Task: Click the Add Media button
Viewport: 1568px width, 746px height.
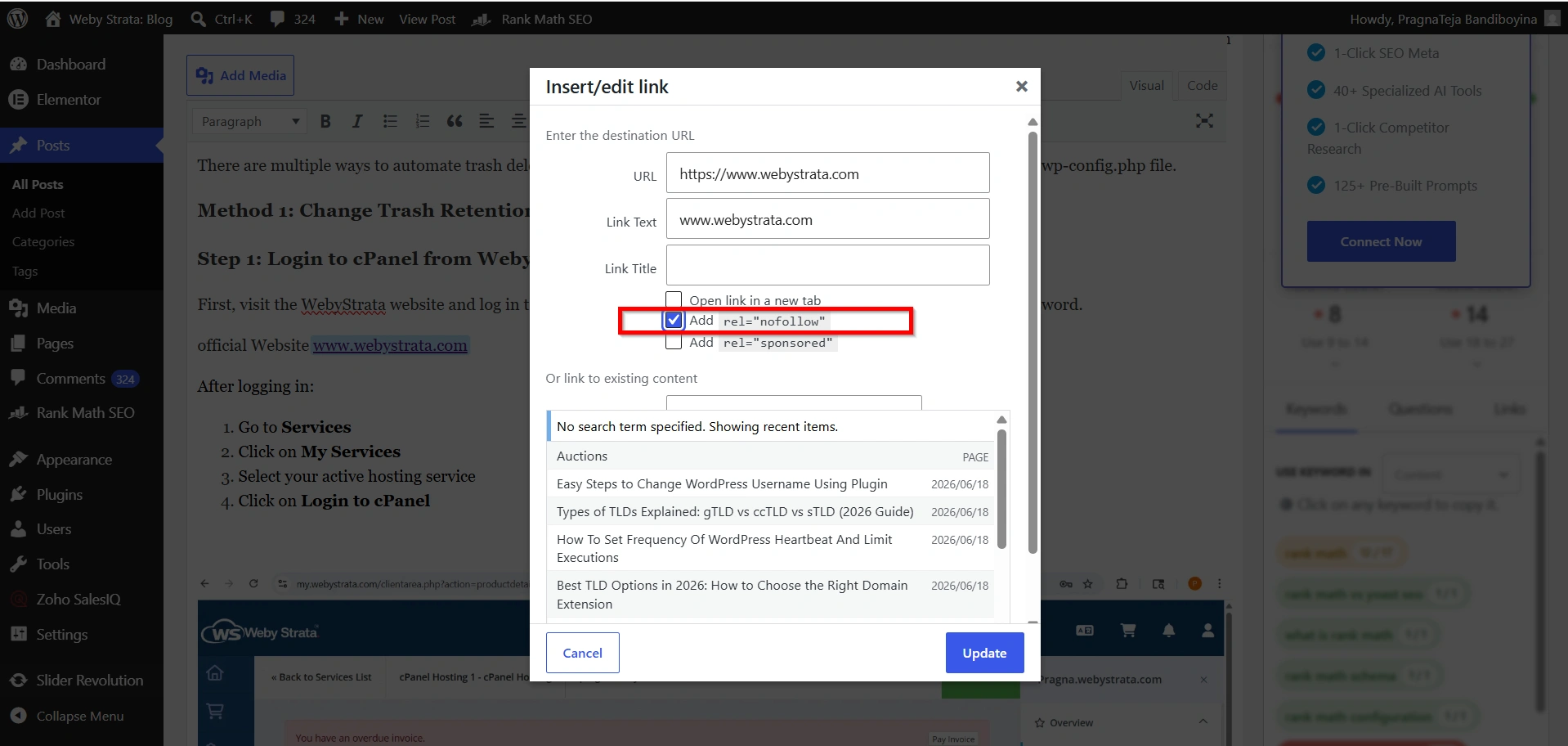Action: [x=240, y=75]
